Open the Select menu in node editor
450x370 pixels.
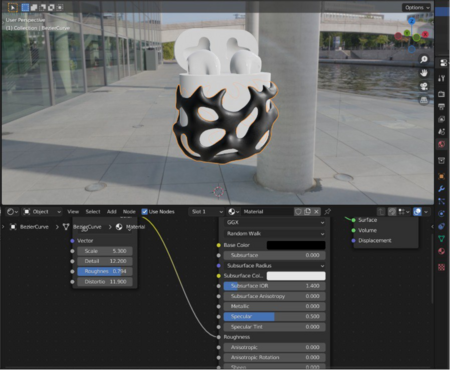93,212
